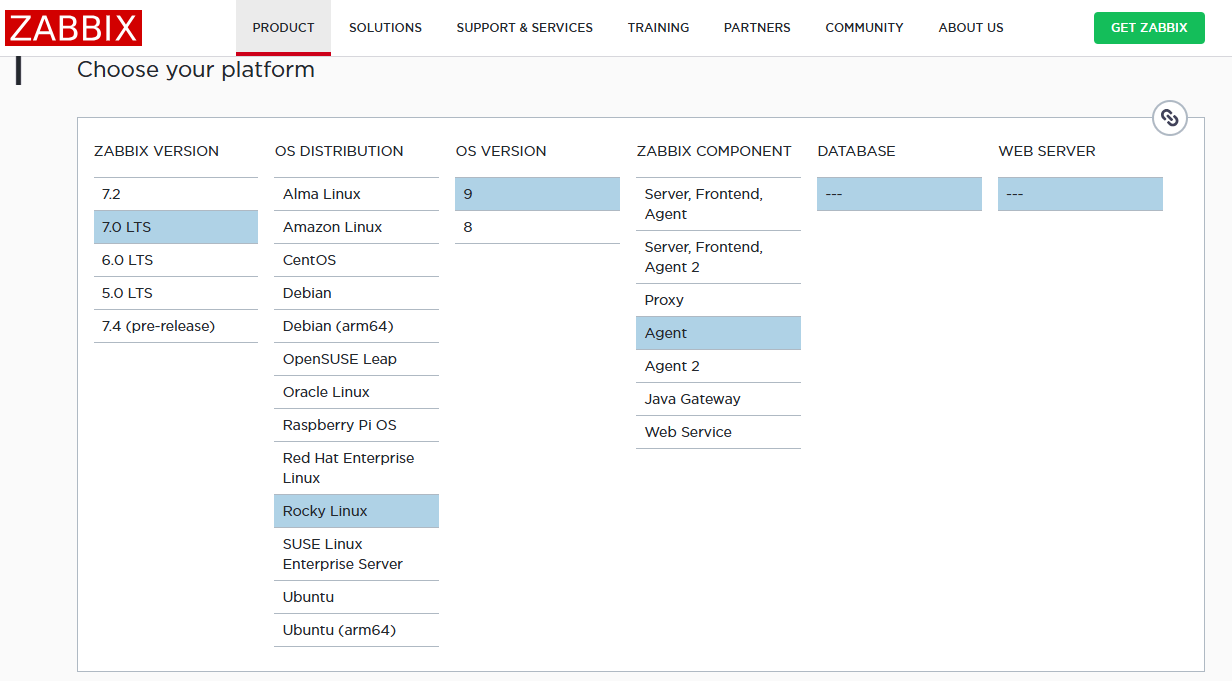Screen dimensions: 1232x681
Task: Open the Partners menu
Action: tap(757, 28)
